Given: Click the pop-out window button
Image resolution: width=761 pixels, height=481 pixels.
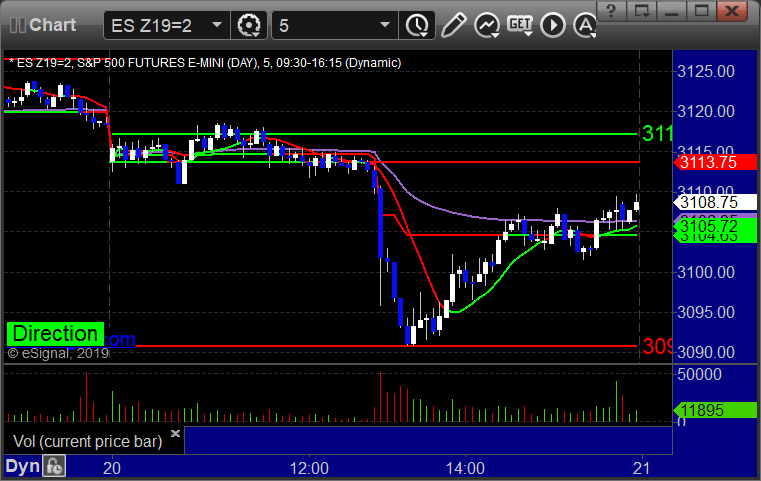Looking at the screenshot, I should coord(642,11).
